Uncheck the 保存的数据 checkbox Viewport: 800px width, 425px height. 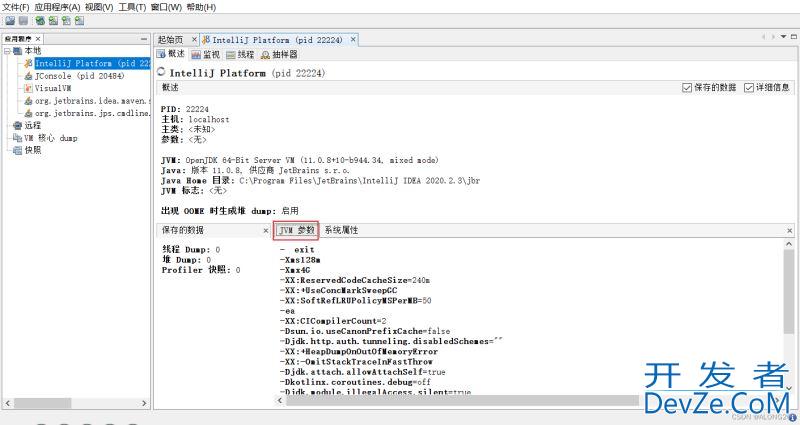pos(687,88)
